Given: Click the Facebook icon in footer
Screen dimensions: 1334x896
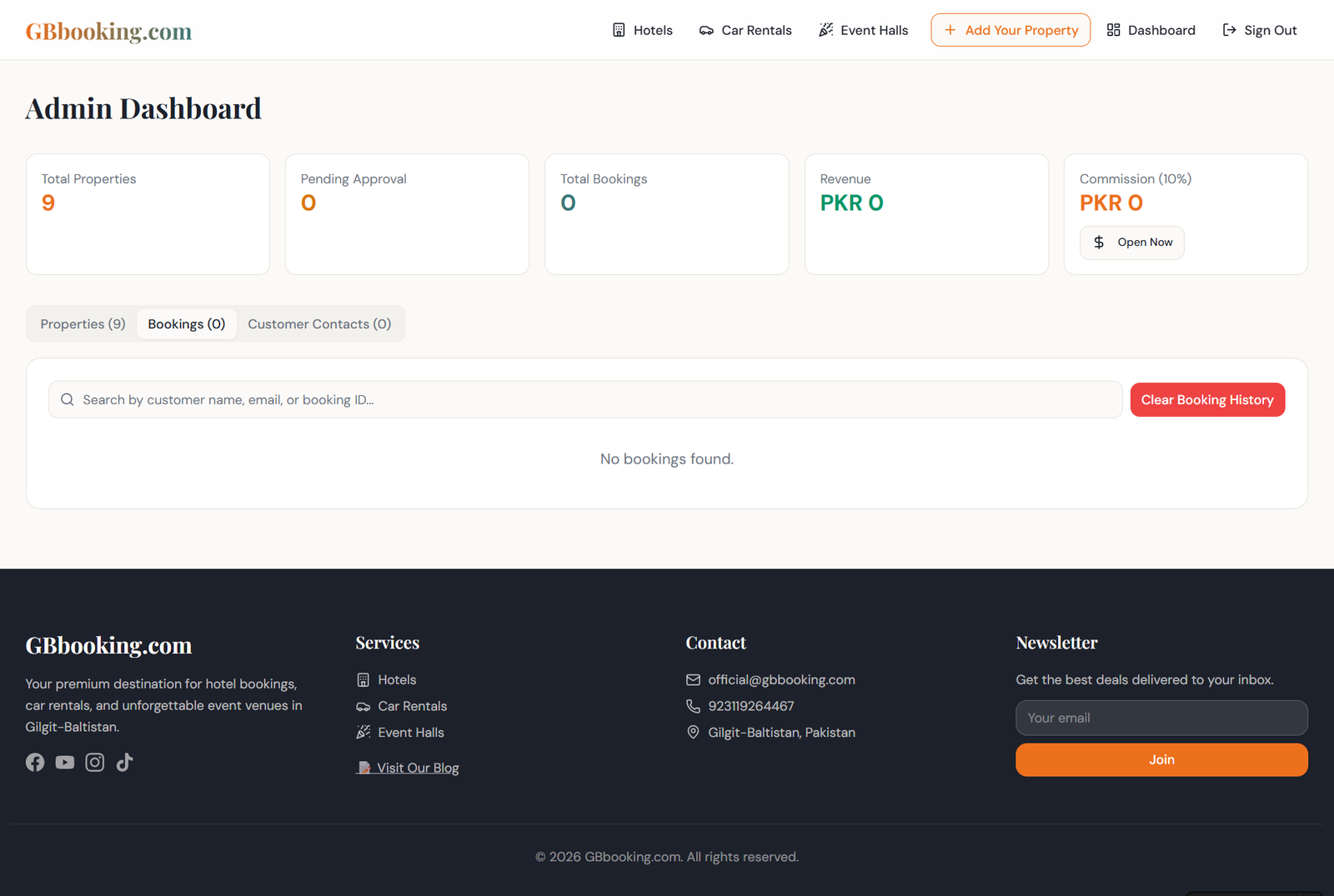Looking at the screenshot, I should (x=35, y=762).
